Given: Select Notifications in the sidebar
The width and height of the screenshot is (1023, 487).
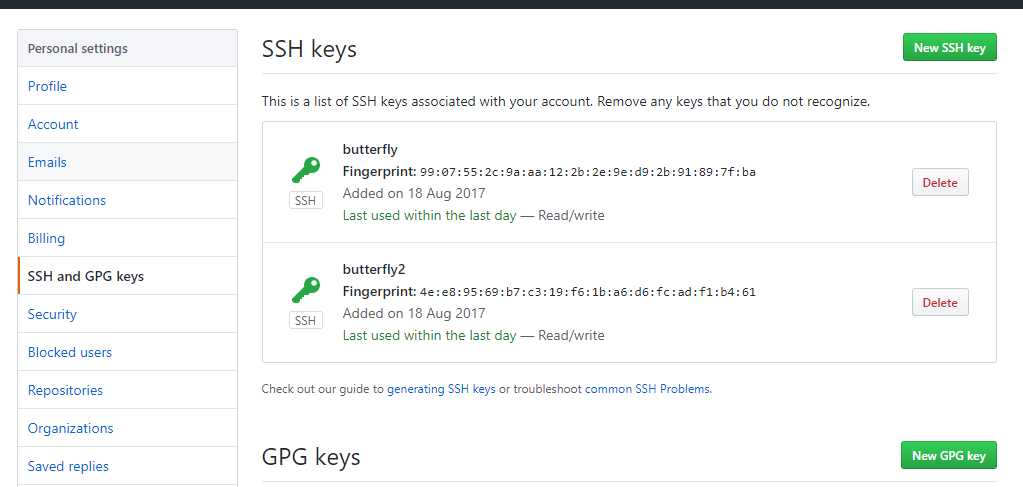Looking at the screenshot, I should click(127, 200).
